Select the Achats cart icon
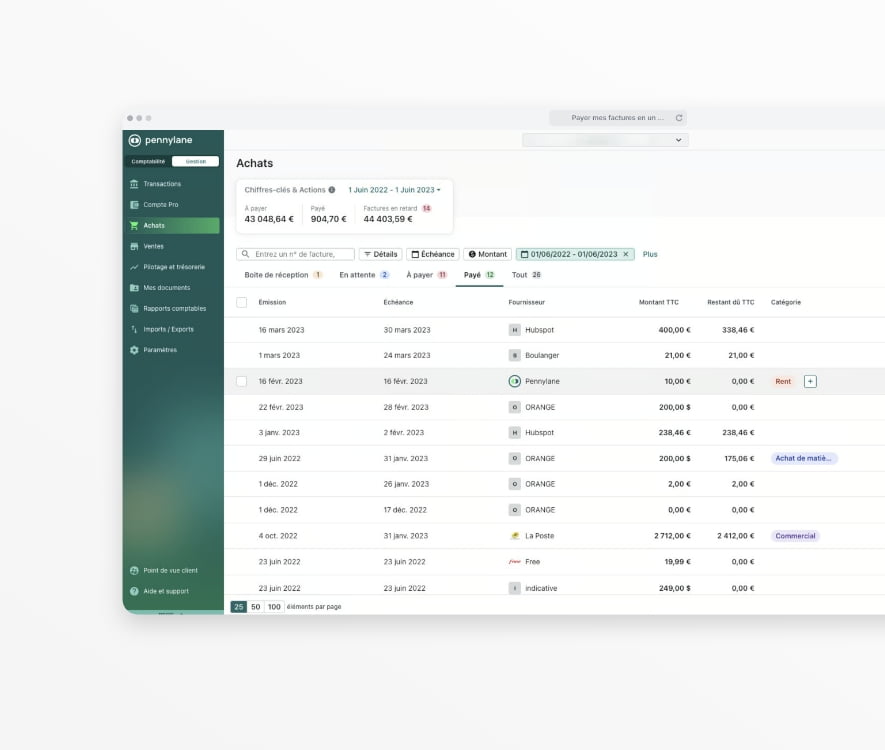This screenshot has width=885, height=750. click(x=134, y=226)
